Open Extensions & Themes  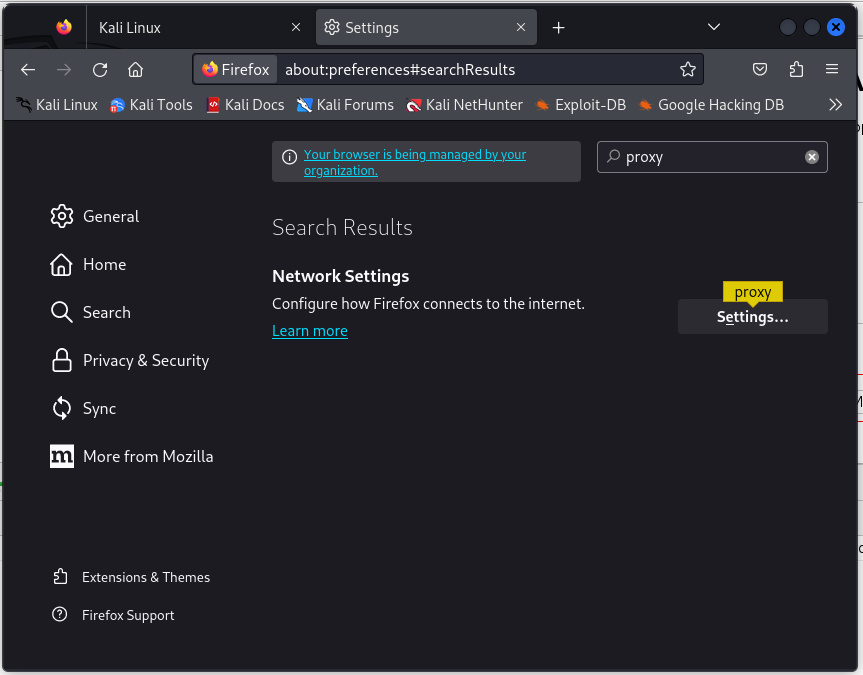[131, 577]
